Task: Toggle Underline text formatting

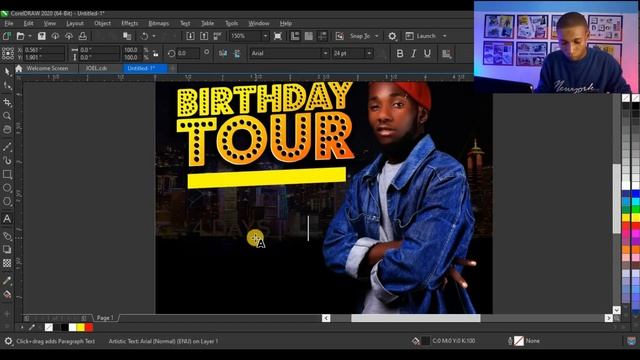Action: pyautogui.click(x=427, y=53)
